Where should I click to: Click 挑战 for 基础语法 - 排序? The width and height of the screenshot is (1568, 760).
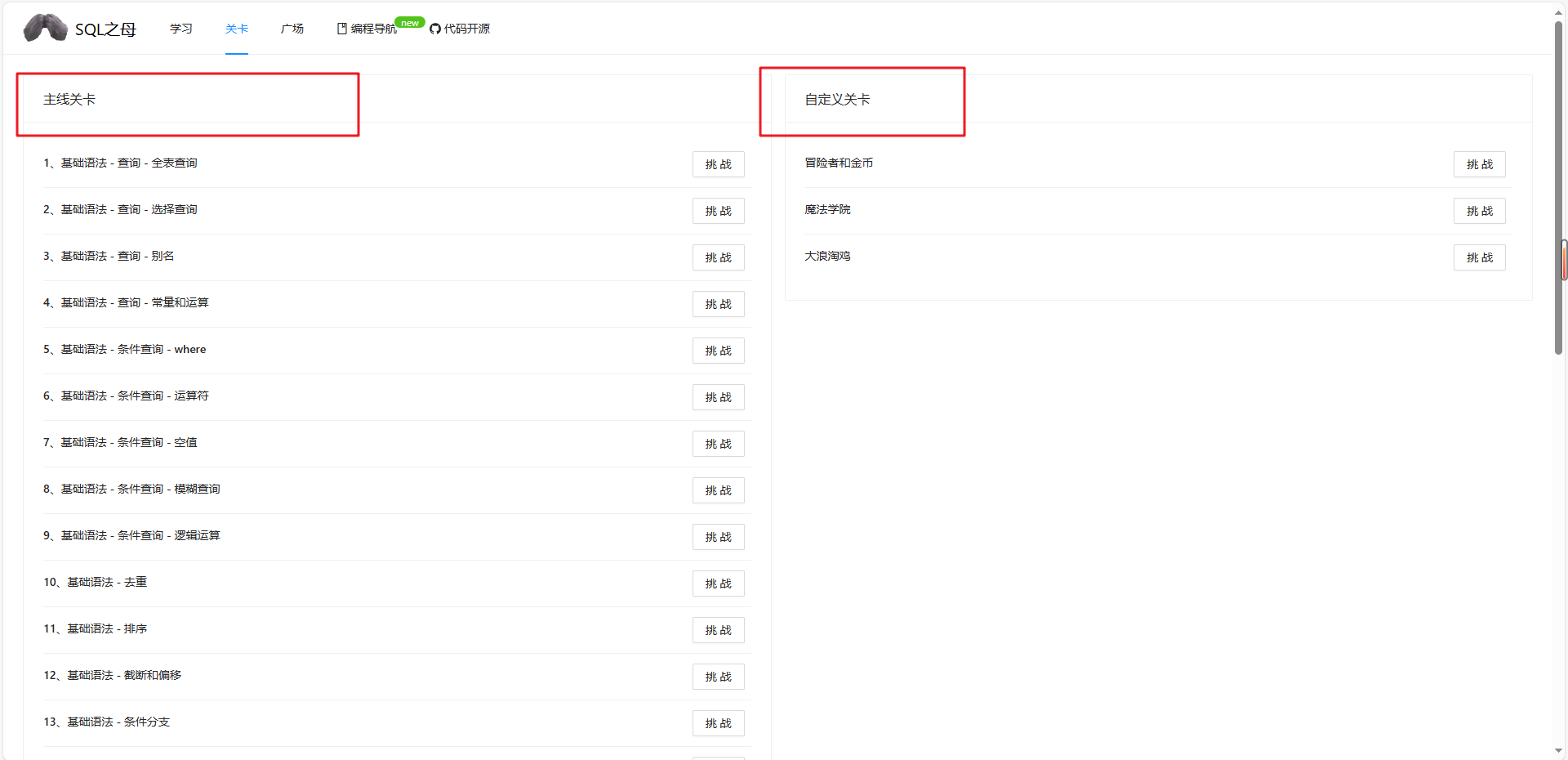[718, 630]
